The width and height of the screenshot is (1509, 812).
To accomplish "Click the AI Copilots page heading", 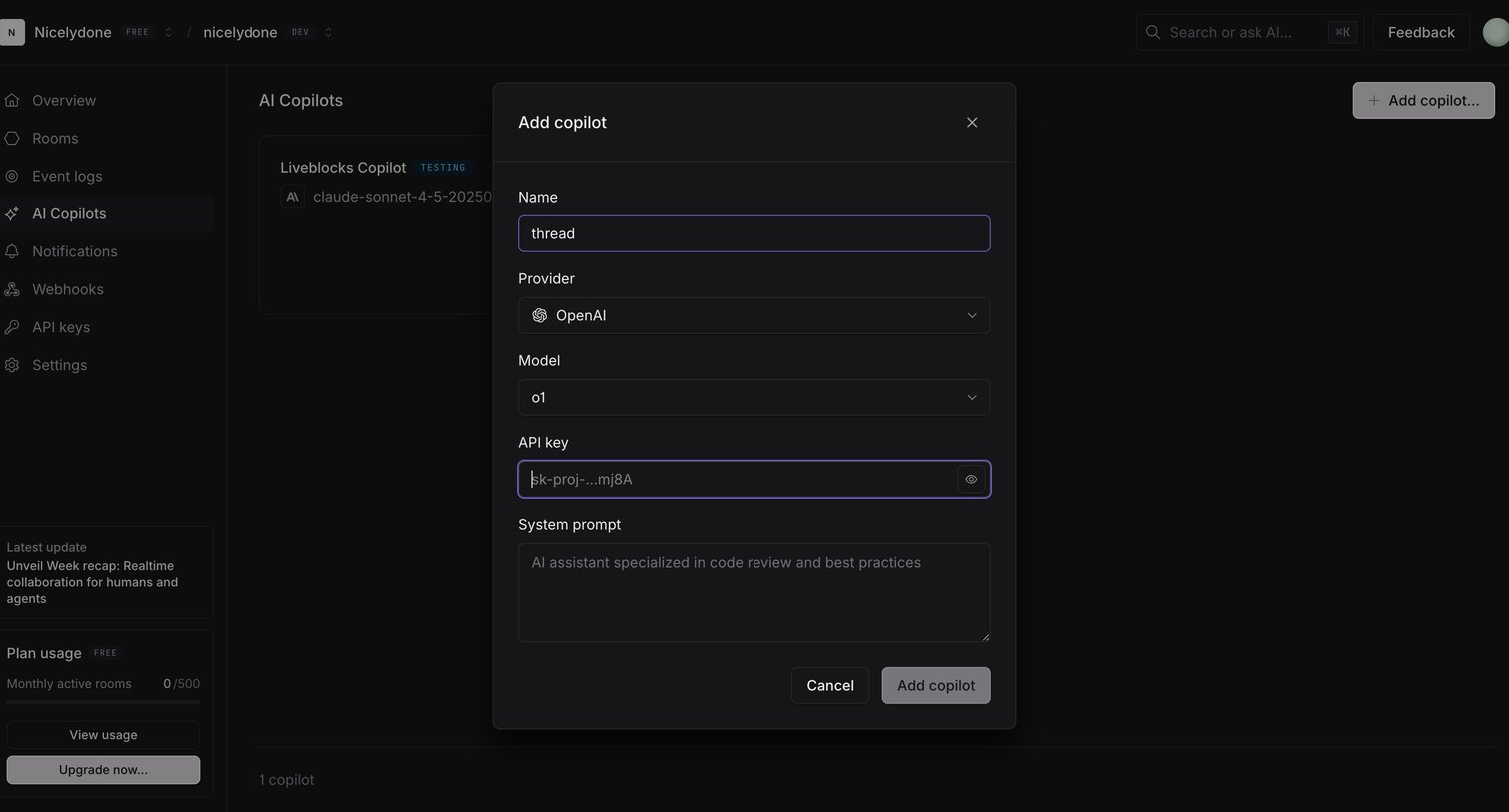I will (x=301, y=100).
